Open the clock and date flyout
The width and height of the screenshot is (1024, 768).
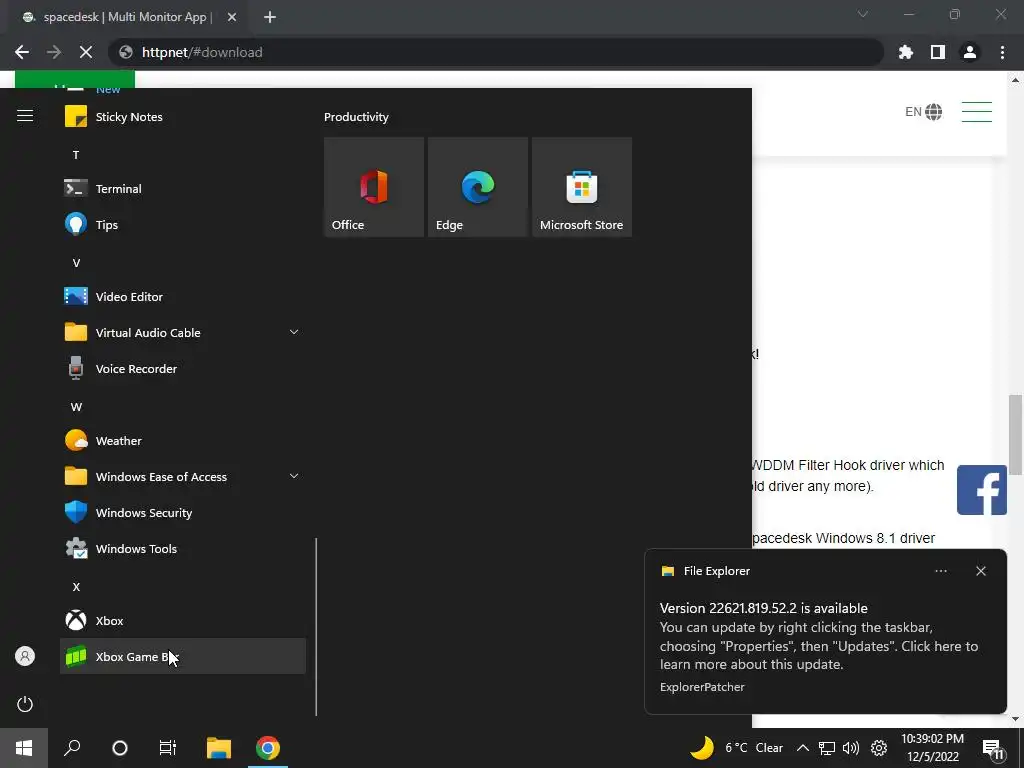pos(933,748)
